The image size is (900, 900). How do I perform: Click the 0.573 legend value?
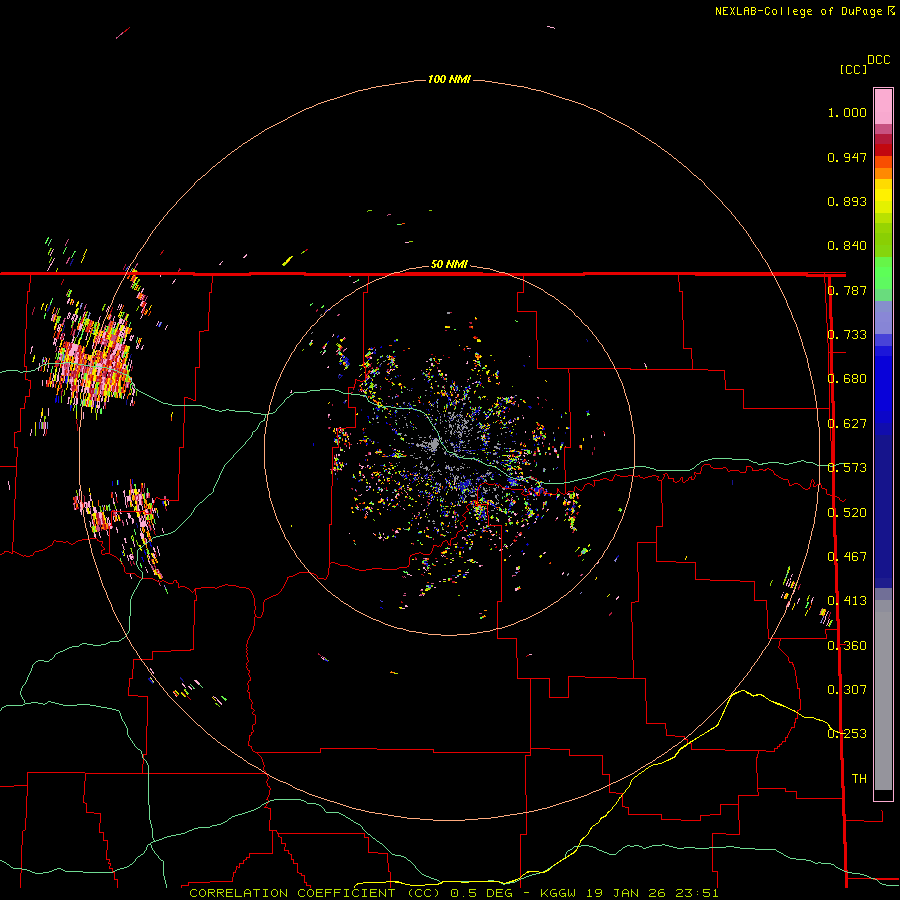pyautogui.click(x=847, y=468)
